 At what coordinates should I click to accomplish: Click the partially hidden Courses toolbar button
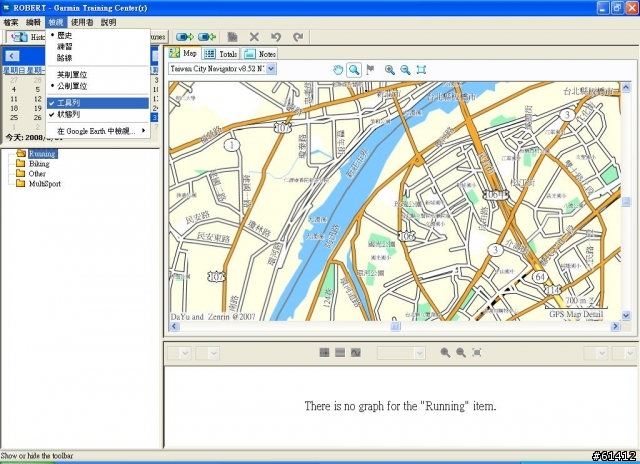click(x=159, y=37)
